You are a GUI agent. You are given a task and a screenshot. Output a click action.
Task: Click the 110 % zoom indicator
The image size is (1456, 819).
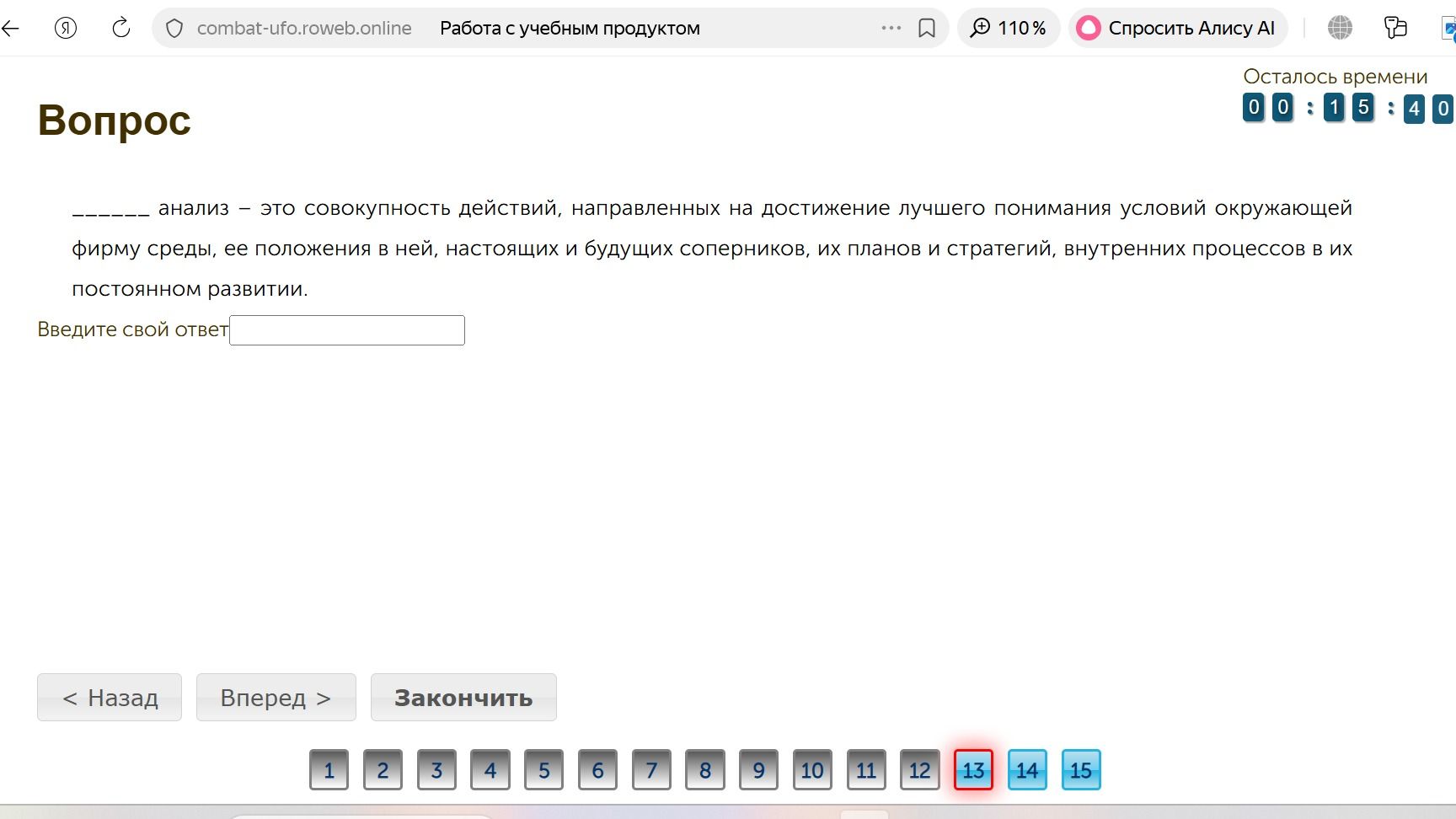[x=1009, y=28]
